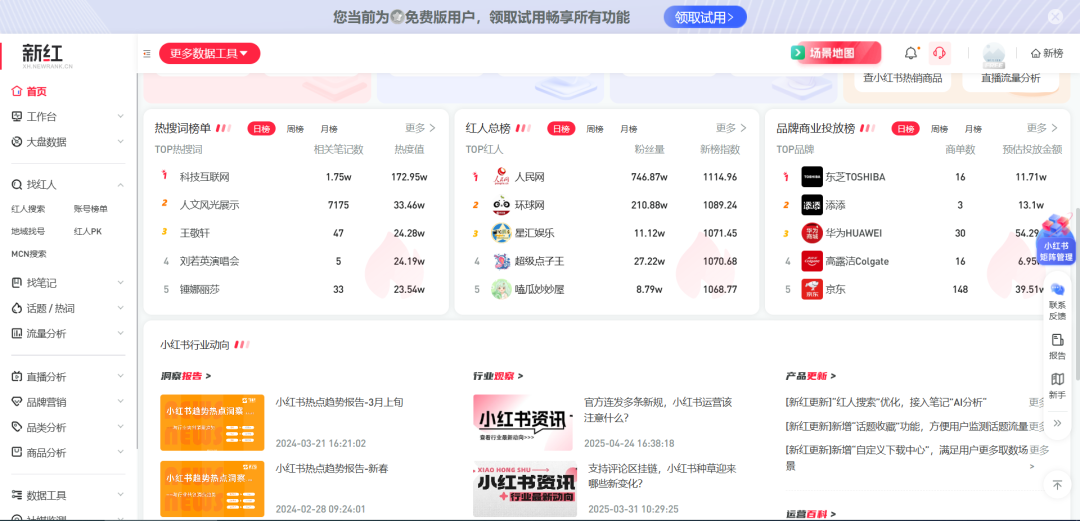Collapse the 找红人 section chevron

121,185
